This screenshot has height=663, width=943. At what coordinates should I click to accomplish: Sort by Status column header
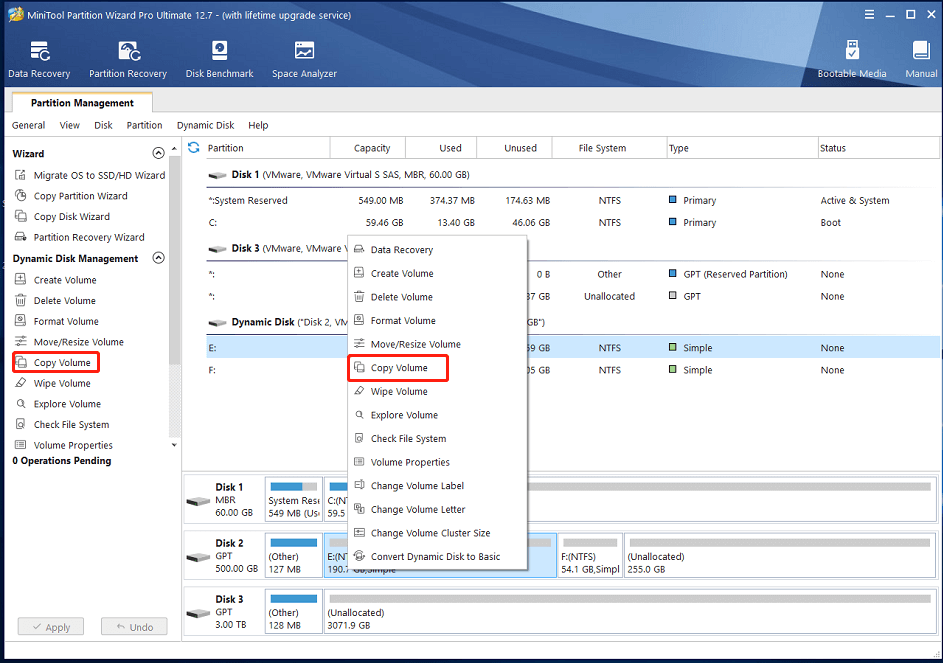[878, 148]
